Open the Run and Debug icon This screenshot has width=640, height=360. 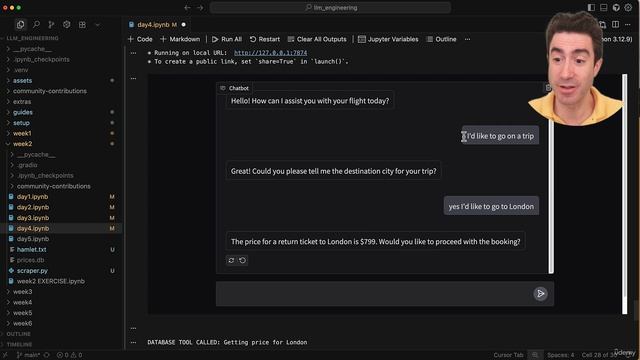click(67, 25)
